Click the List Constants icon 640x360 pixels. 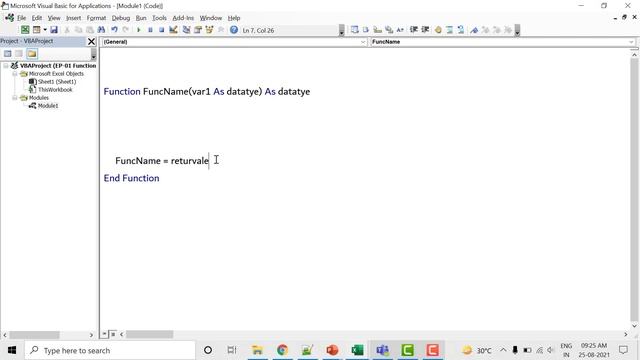click(366, 30)
